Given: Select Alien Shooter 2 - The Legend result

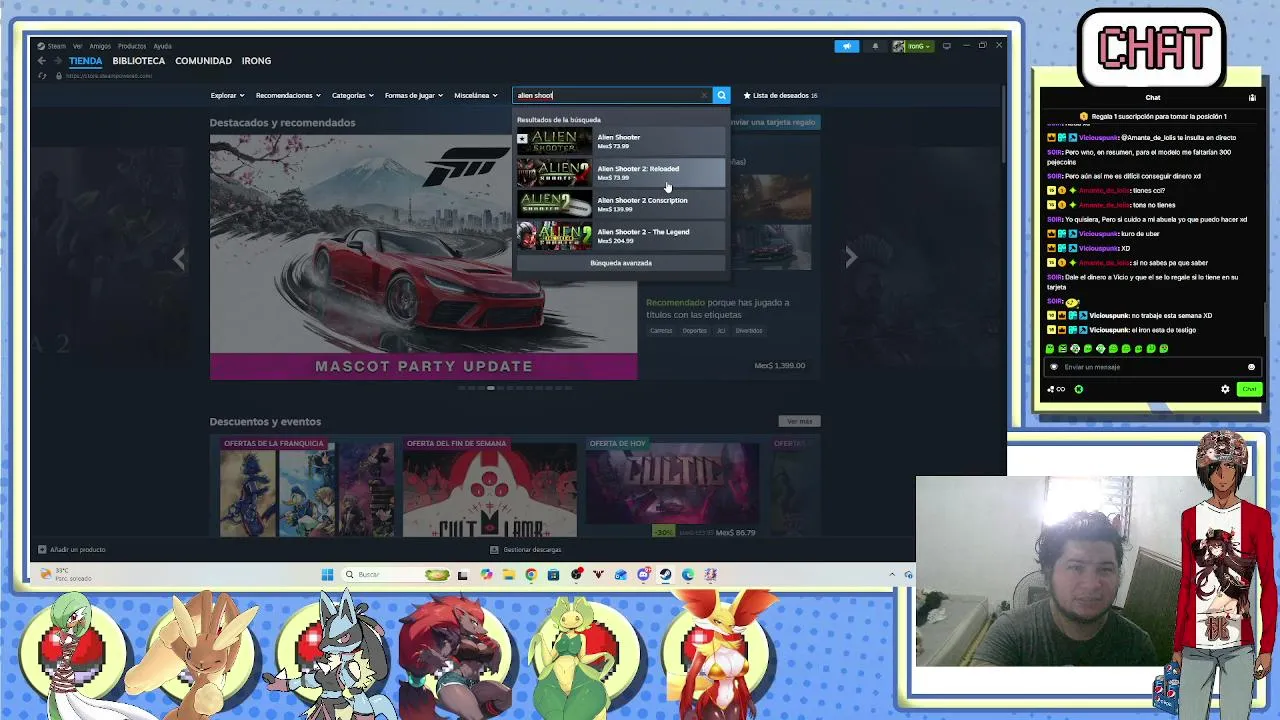Looking at the screenshot, I should tap(620, 236).
